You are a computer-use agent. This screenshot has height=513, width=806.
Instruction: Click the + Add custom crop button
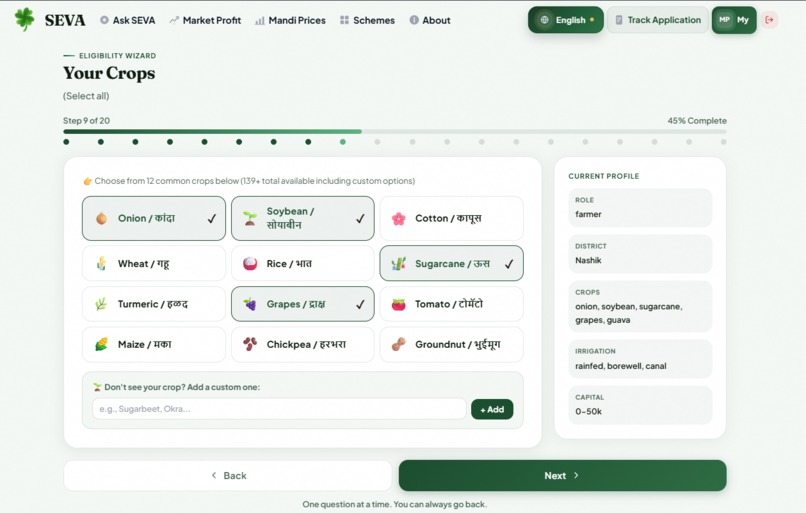point(492,409)
